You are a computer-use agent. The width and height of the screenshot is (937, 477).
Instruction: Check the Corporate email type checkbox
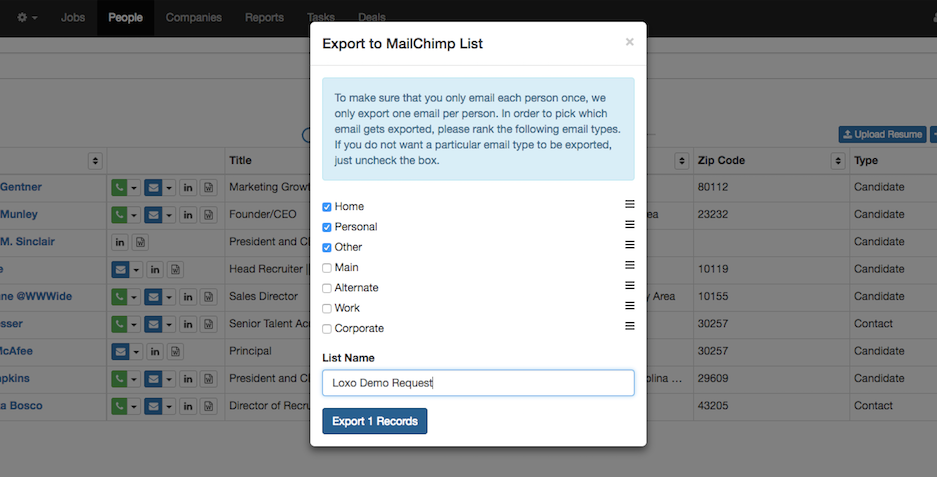point(327,329)
